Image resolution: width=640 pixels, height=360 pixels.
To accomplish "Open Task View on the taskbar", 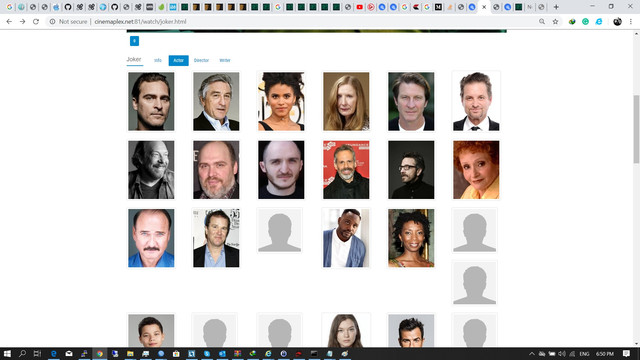I will click(x=37, y=353).
